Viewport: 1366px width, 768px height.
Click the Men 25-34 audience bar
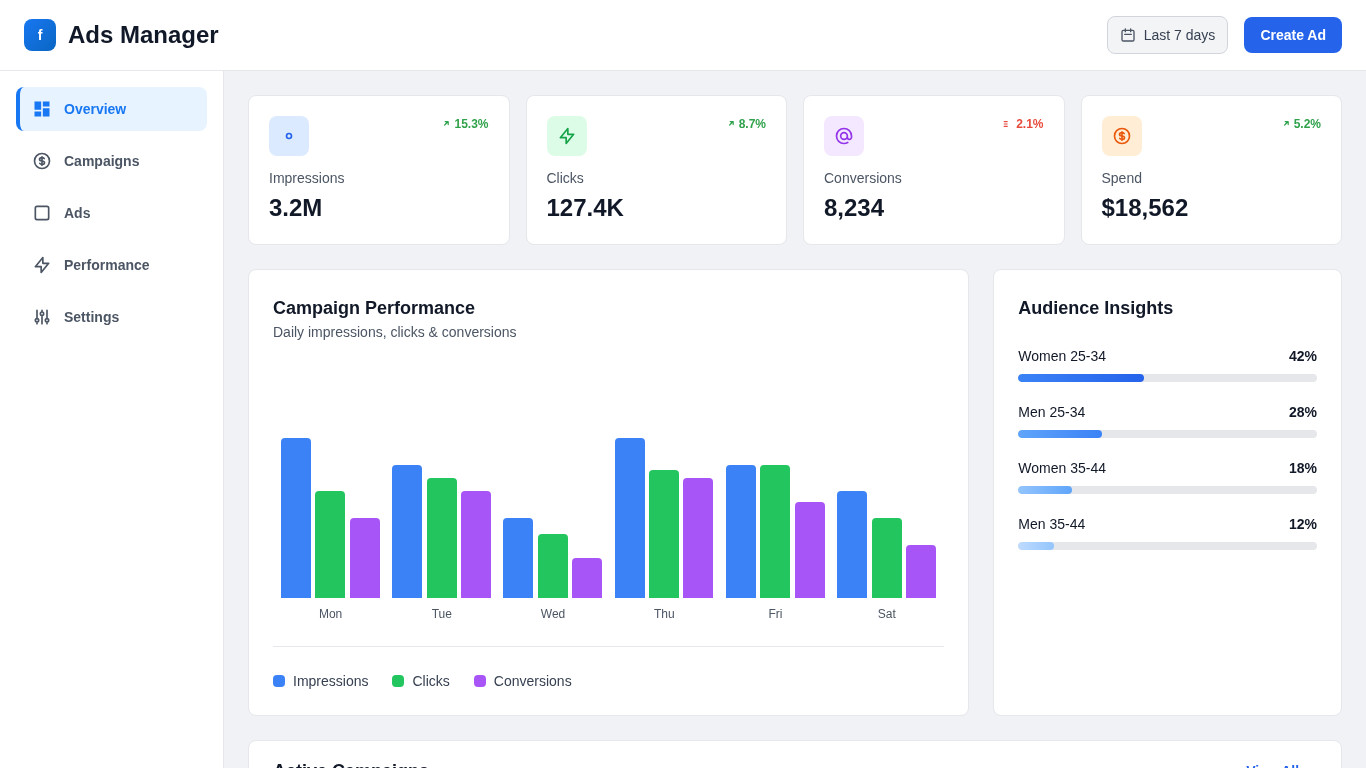[x=1167, y=434]
